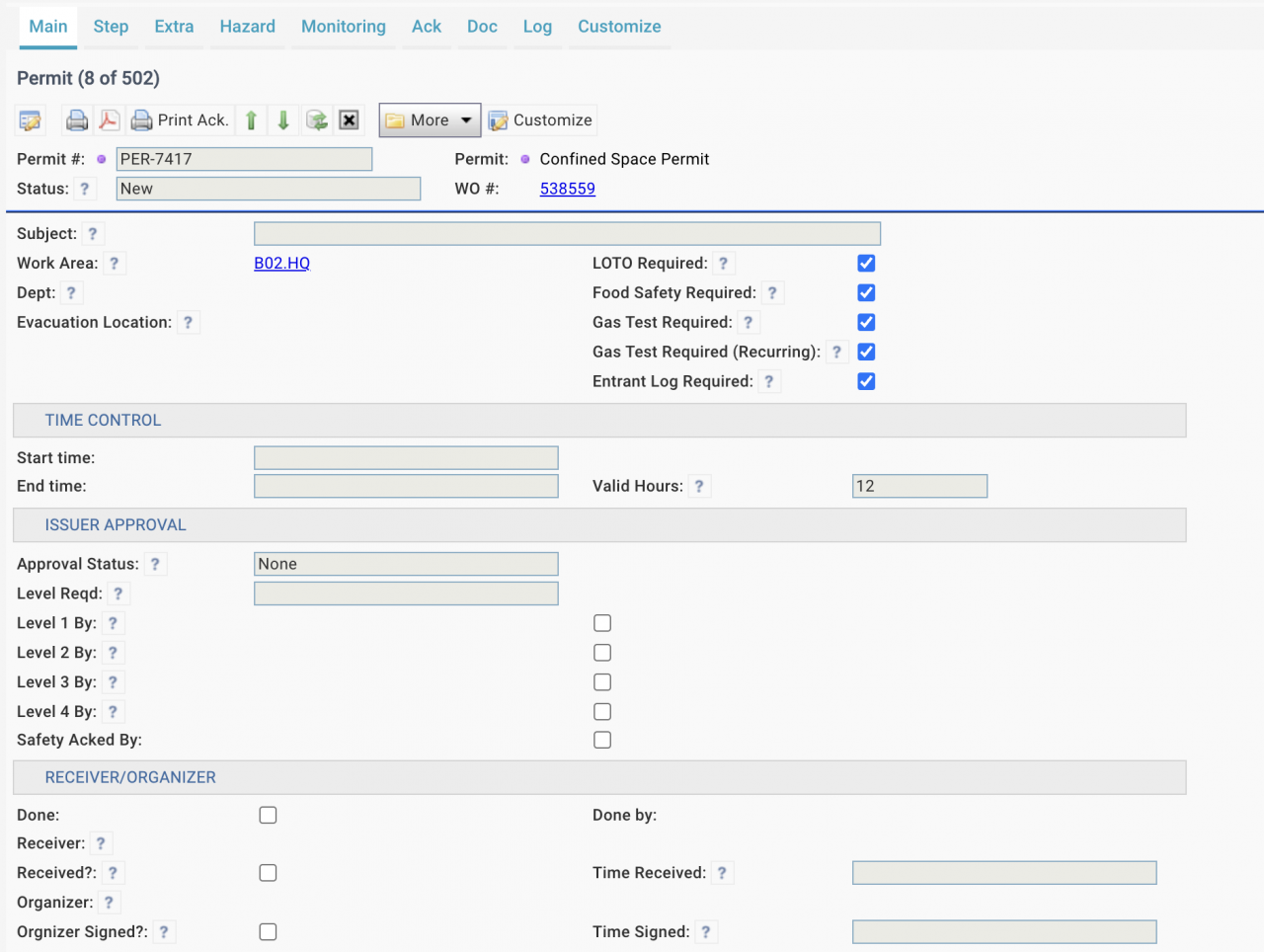Open help for Valid Hours
Screen dimensions: 1264x952
(699, 487)
